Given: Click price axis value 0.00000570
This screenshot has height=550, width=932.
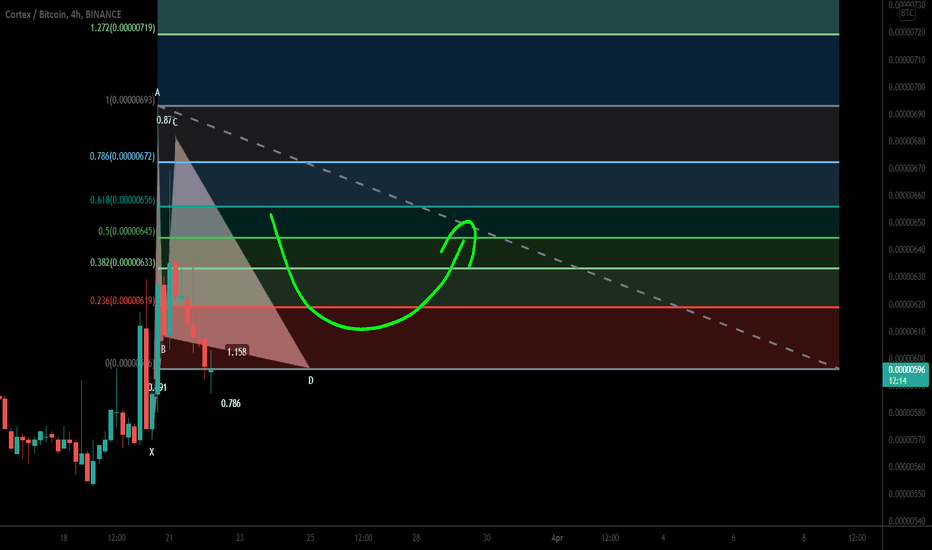Looking at the screenshot, I should (906, 440).
